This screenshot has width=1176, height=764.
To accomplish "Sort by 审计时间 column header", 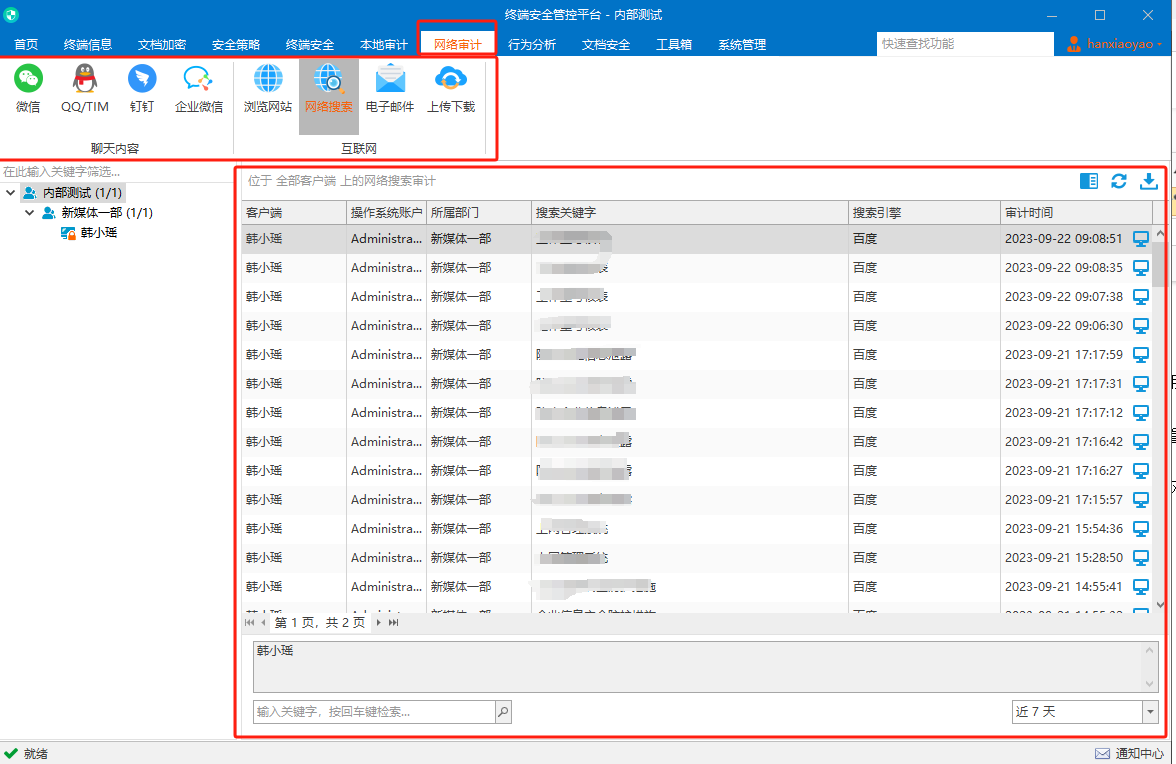I will tap(1076, 213).
